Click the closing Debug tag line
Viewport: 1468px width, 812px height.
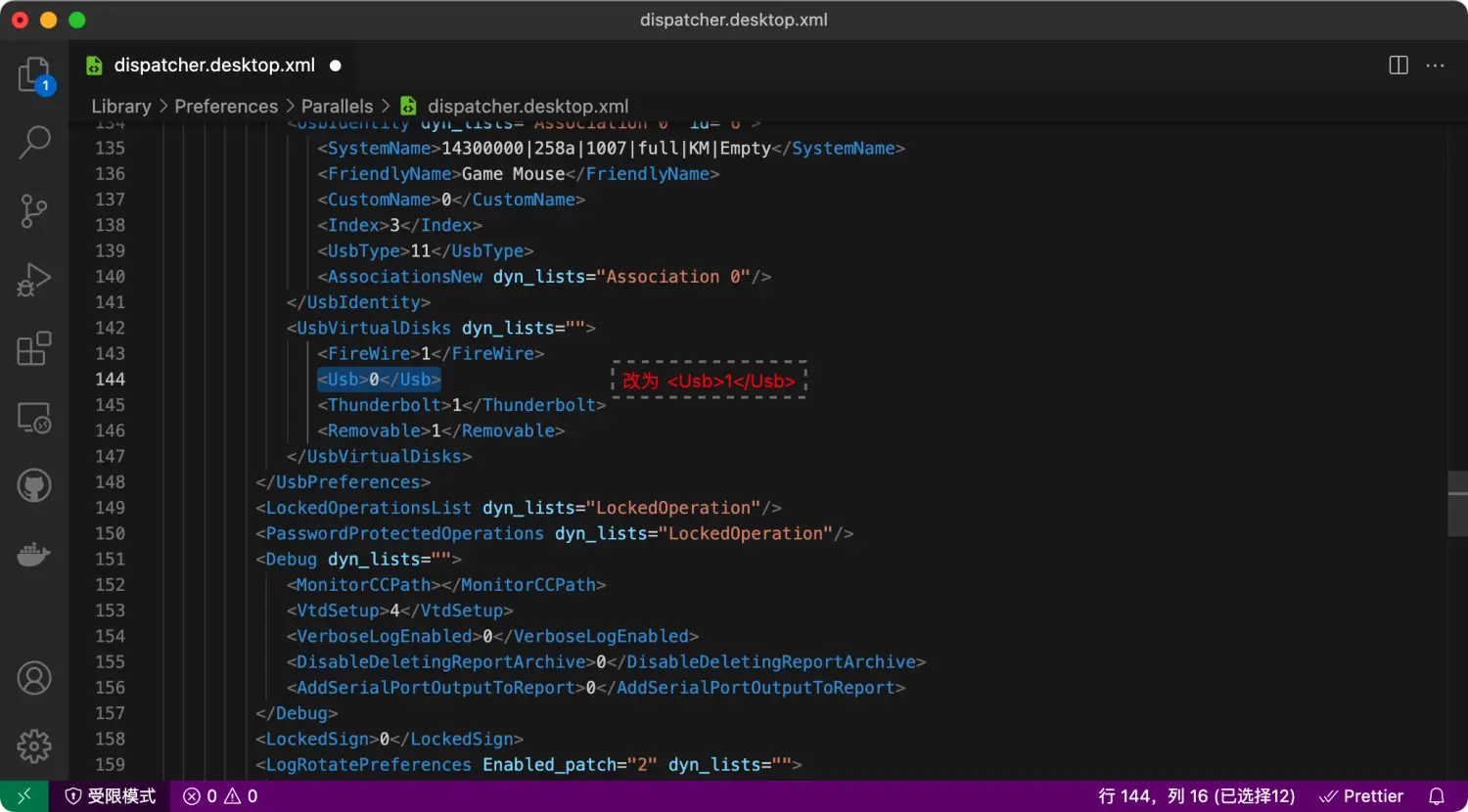tap(297, 713)
